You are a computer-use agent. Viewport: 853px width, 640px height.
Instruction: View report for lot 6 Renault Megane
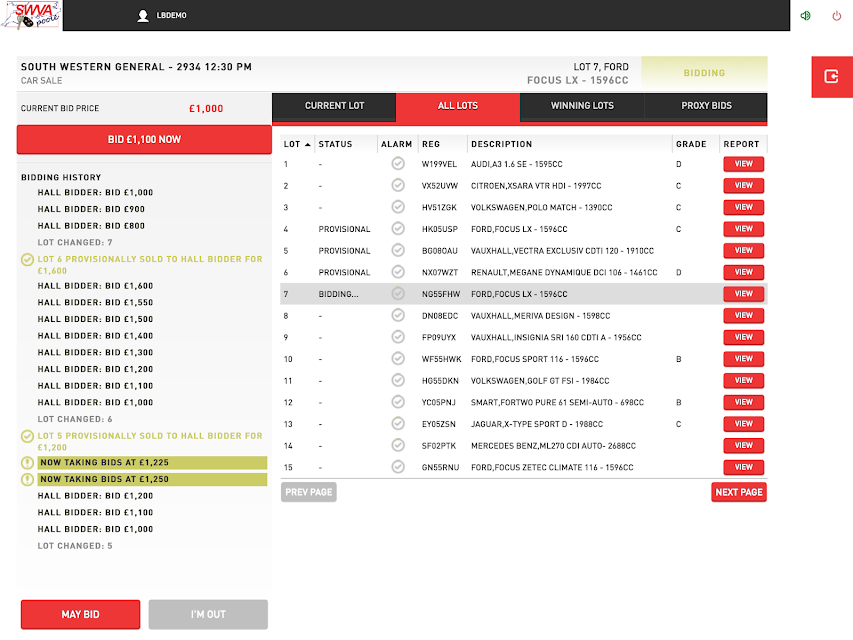point(744,272)
